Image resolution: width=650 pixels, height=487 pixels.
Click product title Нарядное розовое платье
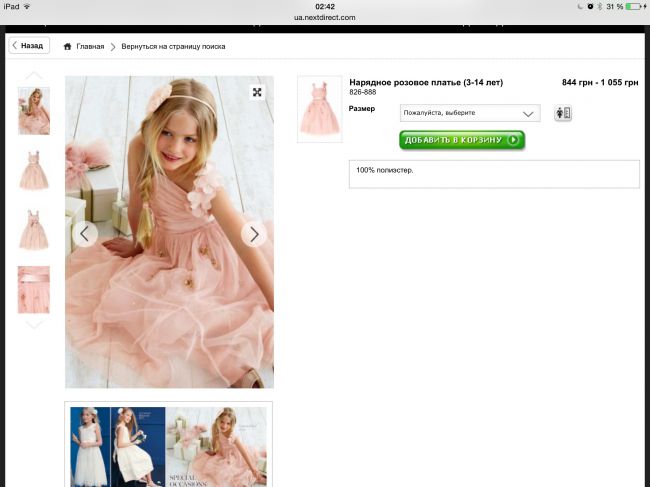tap(426, 82)
